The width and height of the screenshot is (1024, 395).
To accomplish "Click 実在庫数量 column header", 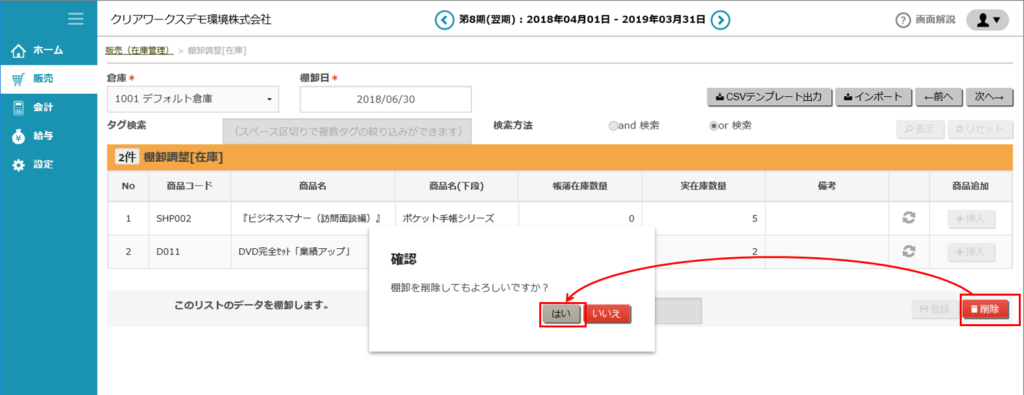I will tap(703, 187).
